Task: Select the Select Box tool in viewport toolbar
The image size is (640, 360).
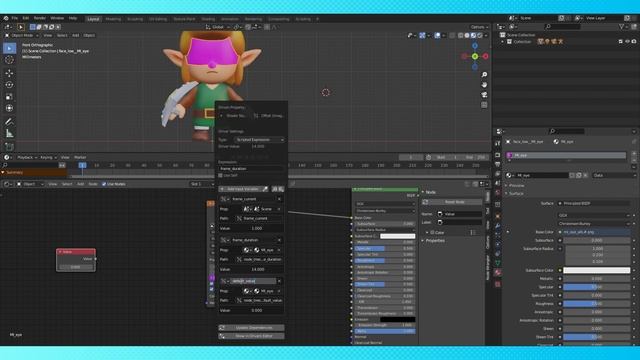Action: coord(9,48)
